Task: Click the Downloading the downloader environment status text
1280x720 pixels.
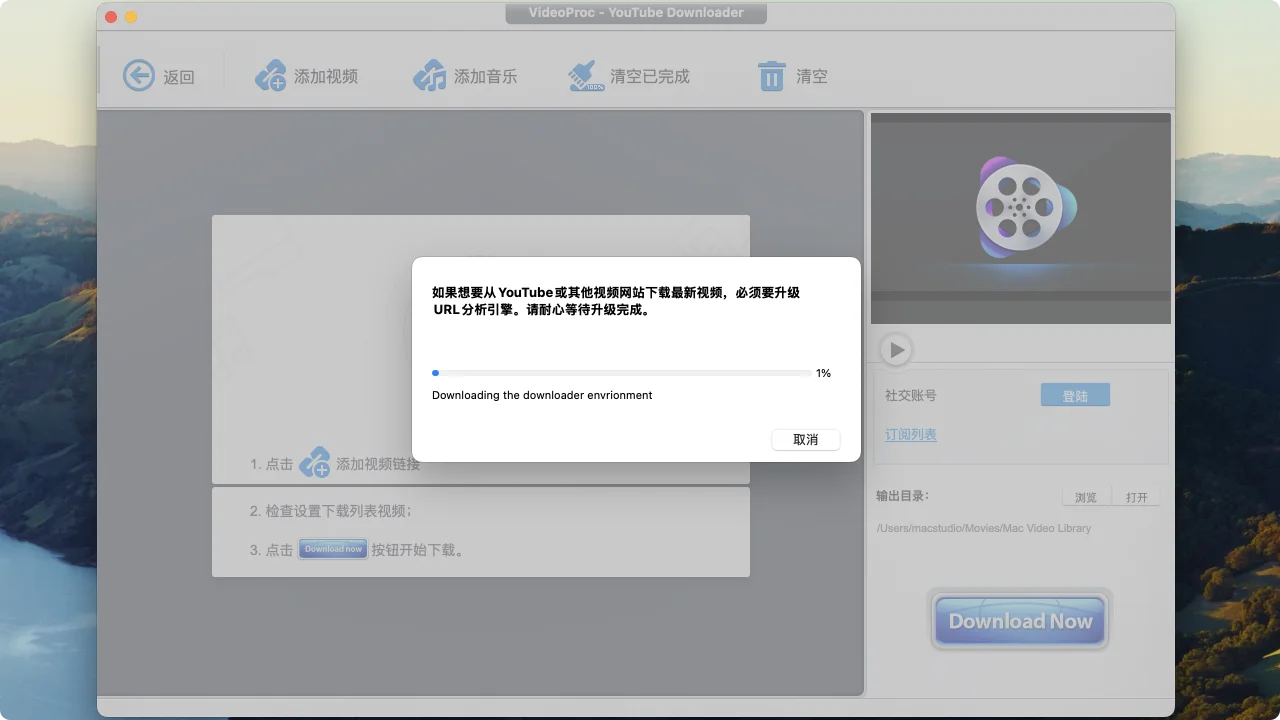Action: point(542,395)
